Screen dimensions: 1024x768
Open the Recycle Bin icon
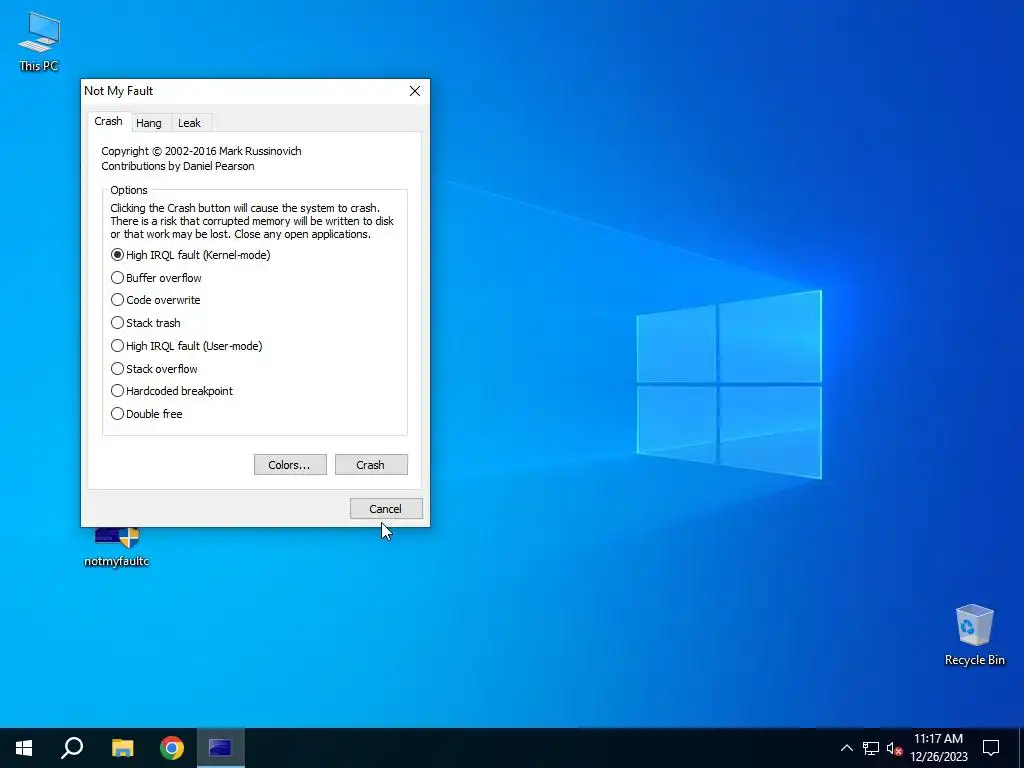[974, 635]
